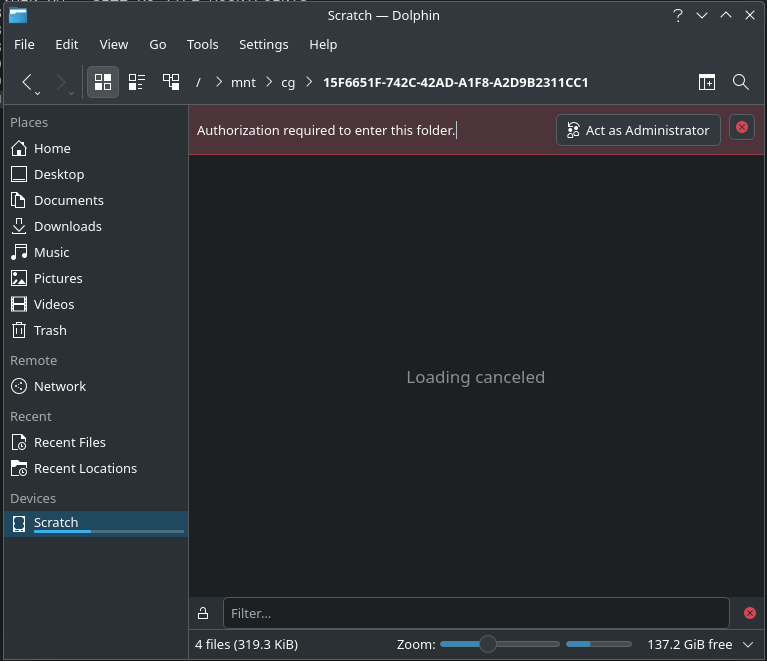Viewport: 767px width, 661px height.
Task: Expand the free space dropdown arrow
Action: 748,645
